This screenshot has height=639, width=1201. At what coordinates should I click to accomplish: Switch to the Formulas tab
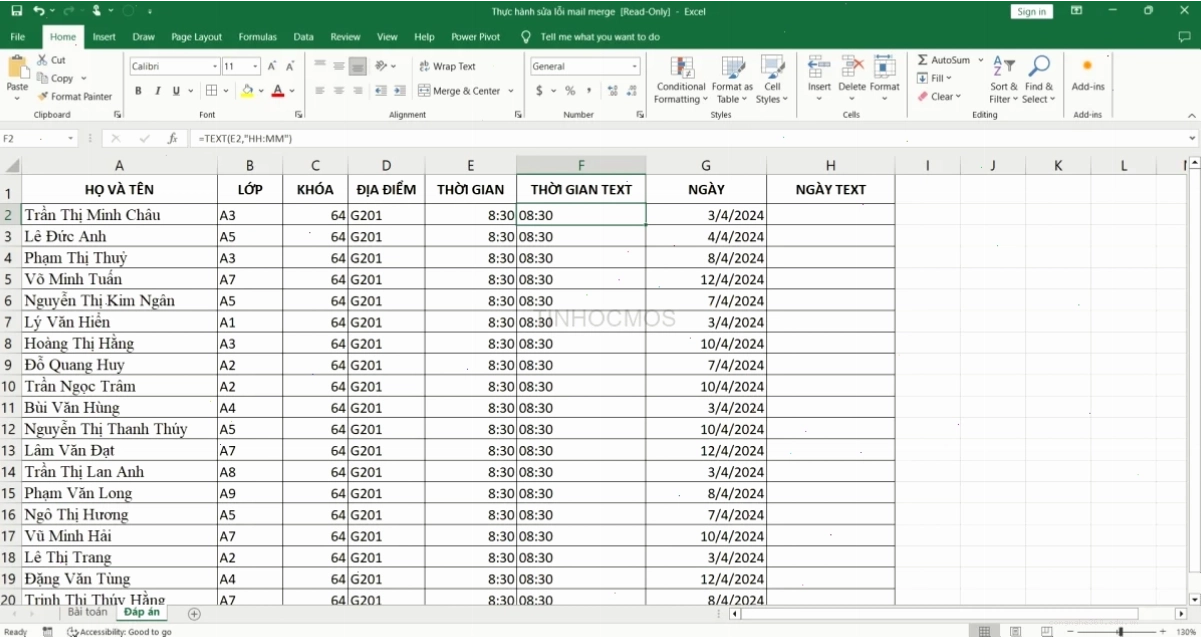coord(258,37)
